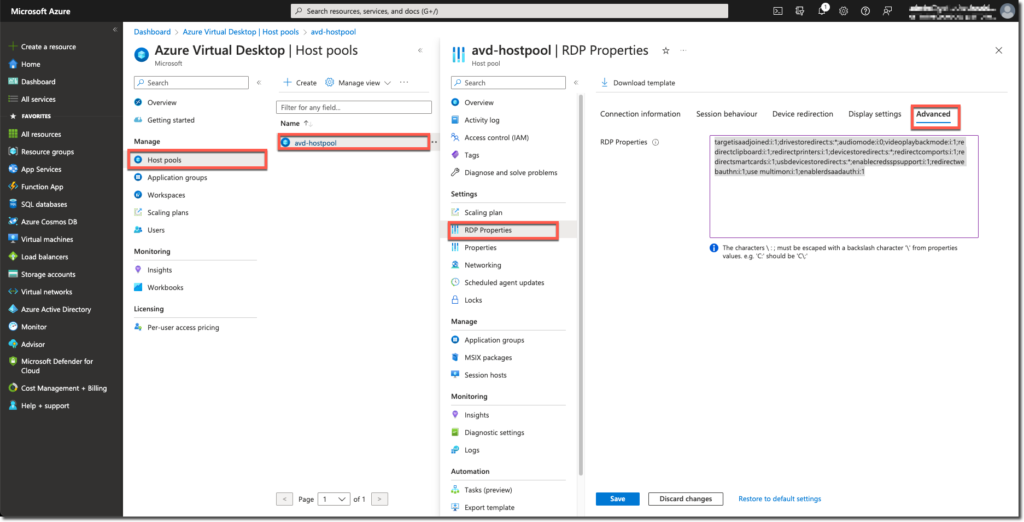This screenshot has width=1024, height=522.
Task: Switch to Device redirection tab
Action: click(x=803, y=114)
